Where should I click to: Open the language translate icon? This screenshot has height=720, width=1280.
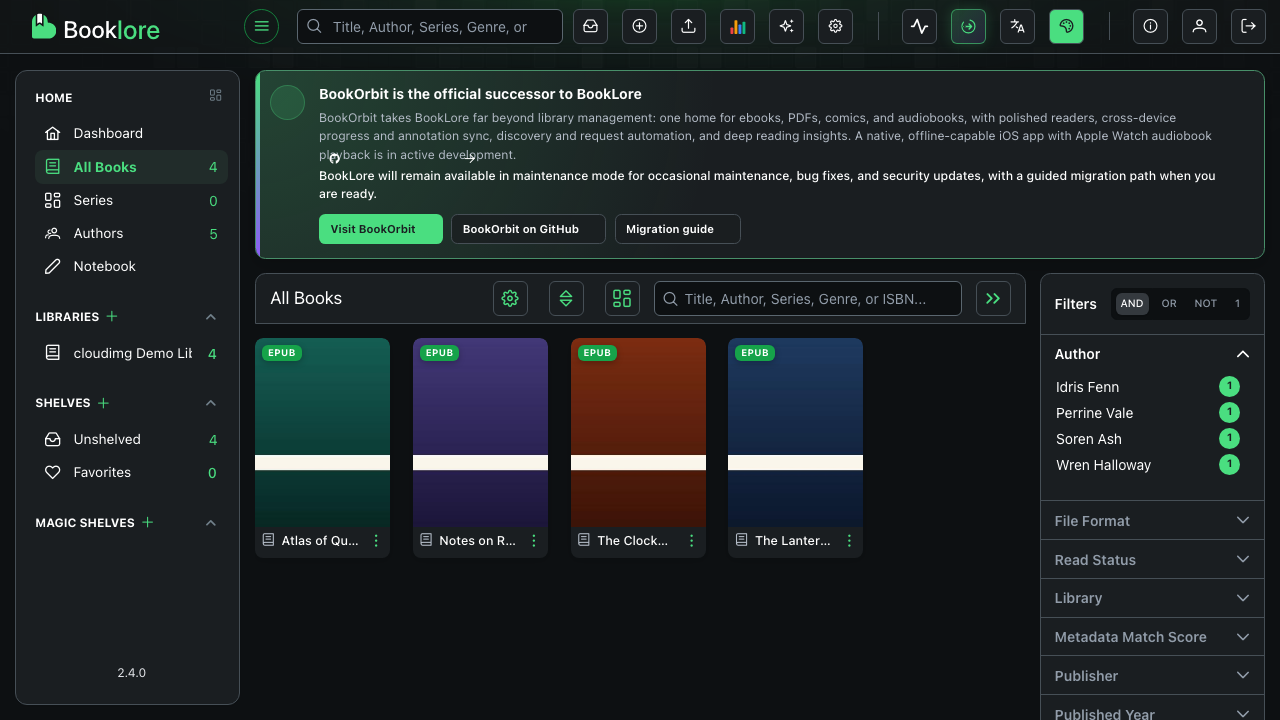(x=1017, y=26)
